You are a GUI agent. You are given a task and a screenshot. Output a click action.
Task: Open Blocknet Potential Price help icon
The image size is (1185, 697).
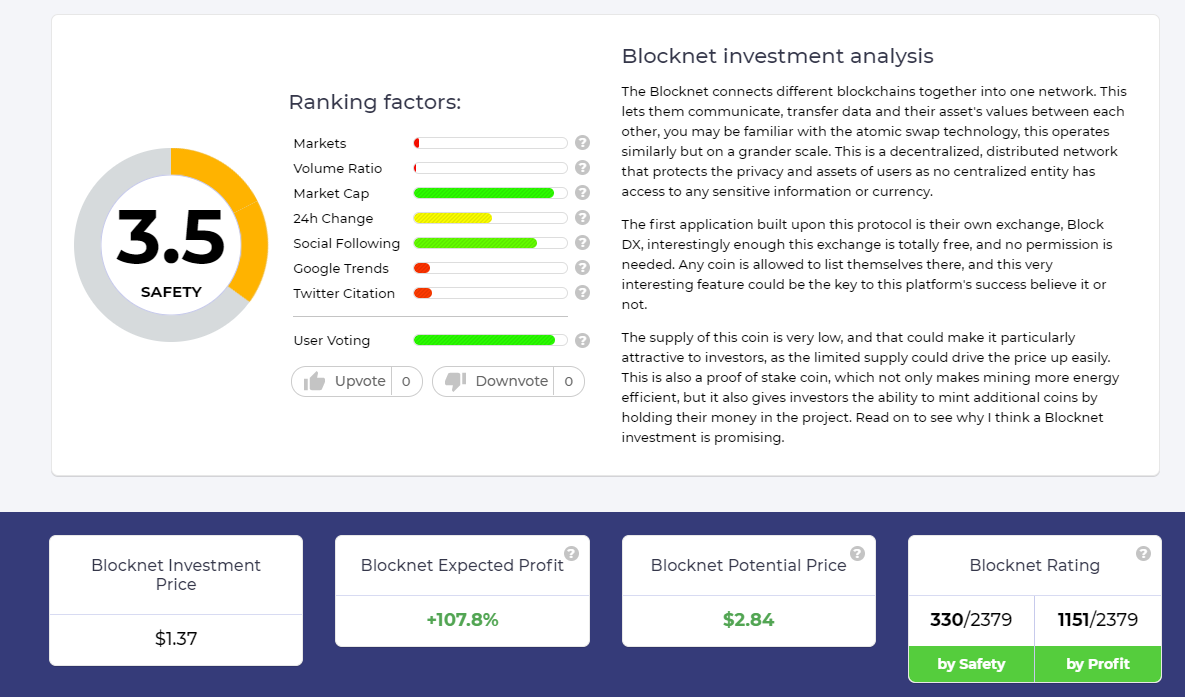(x=857, y=553)
